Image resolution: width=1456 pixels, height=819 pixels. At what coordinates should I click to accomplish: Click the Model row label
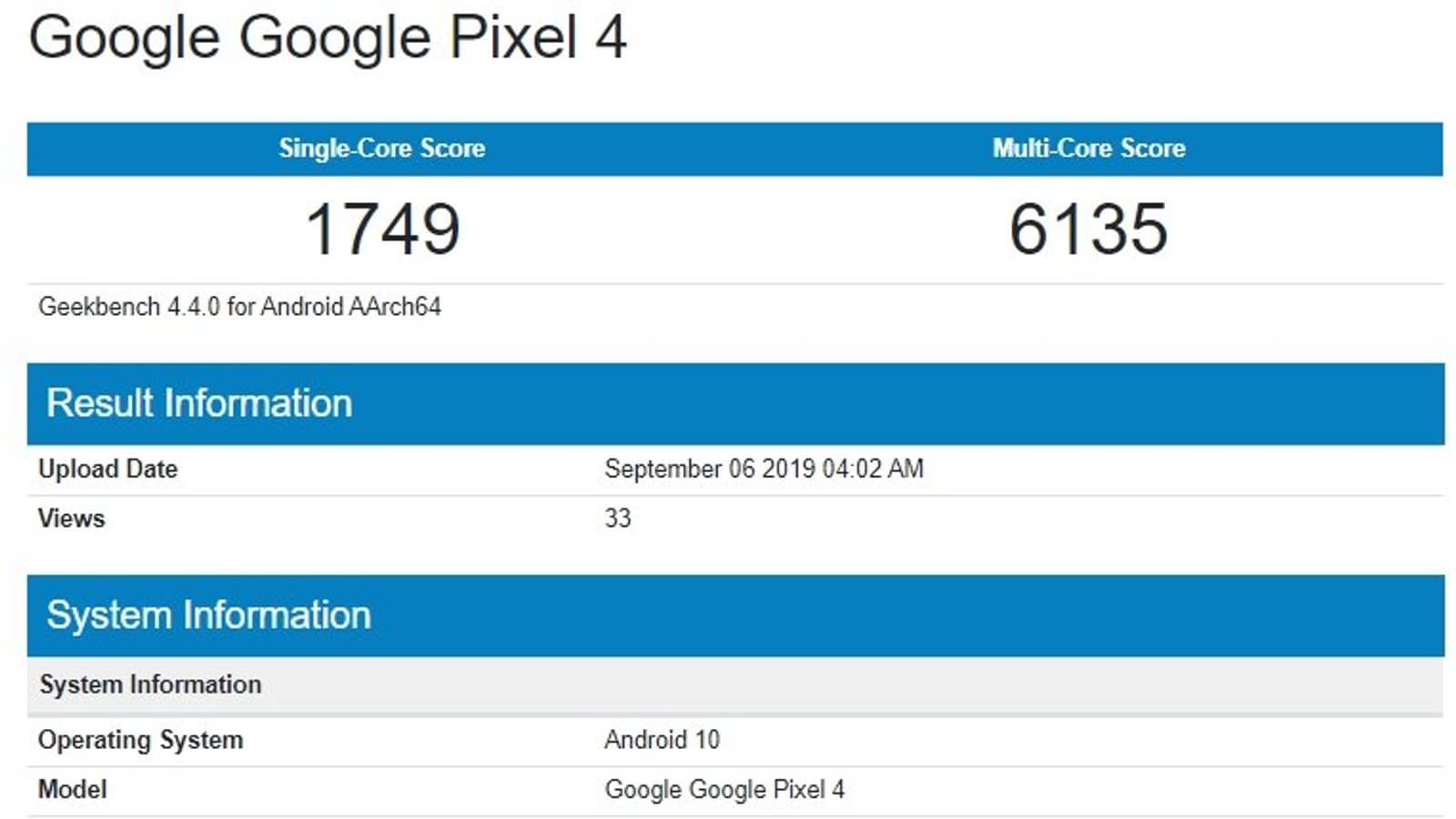pos(72,789)
